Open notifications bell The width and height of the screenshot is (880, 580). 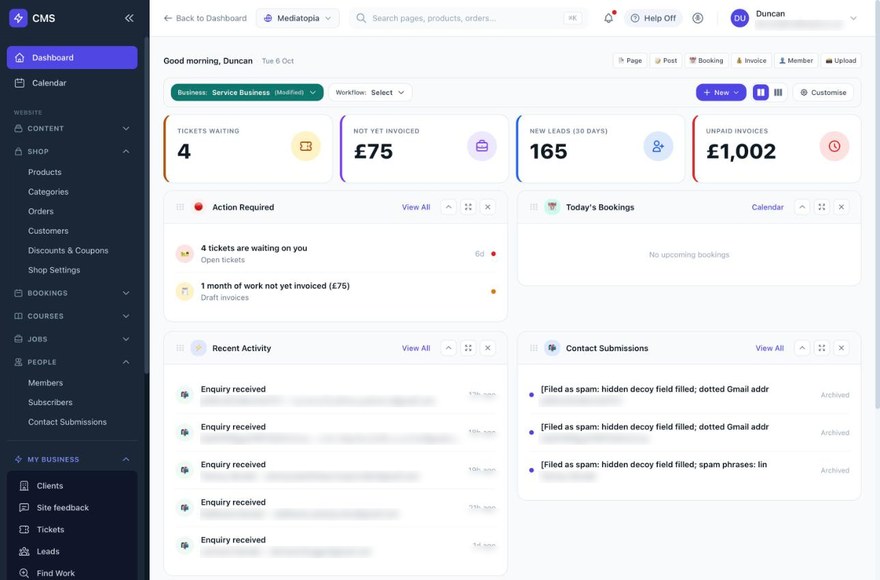coord(608,18)
